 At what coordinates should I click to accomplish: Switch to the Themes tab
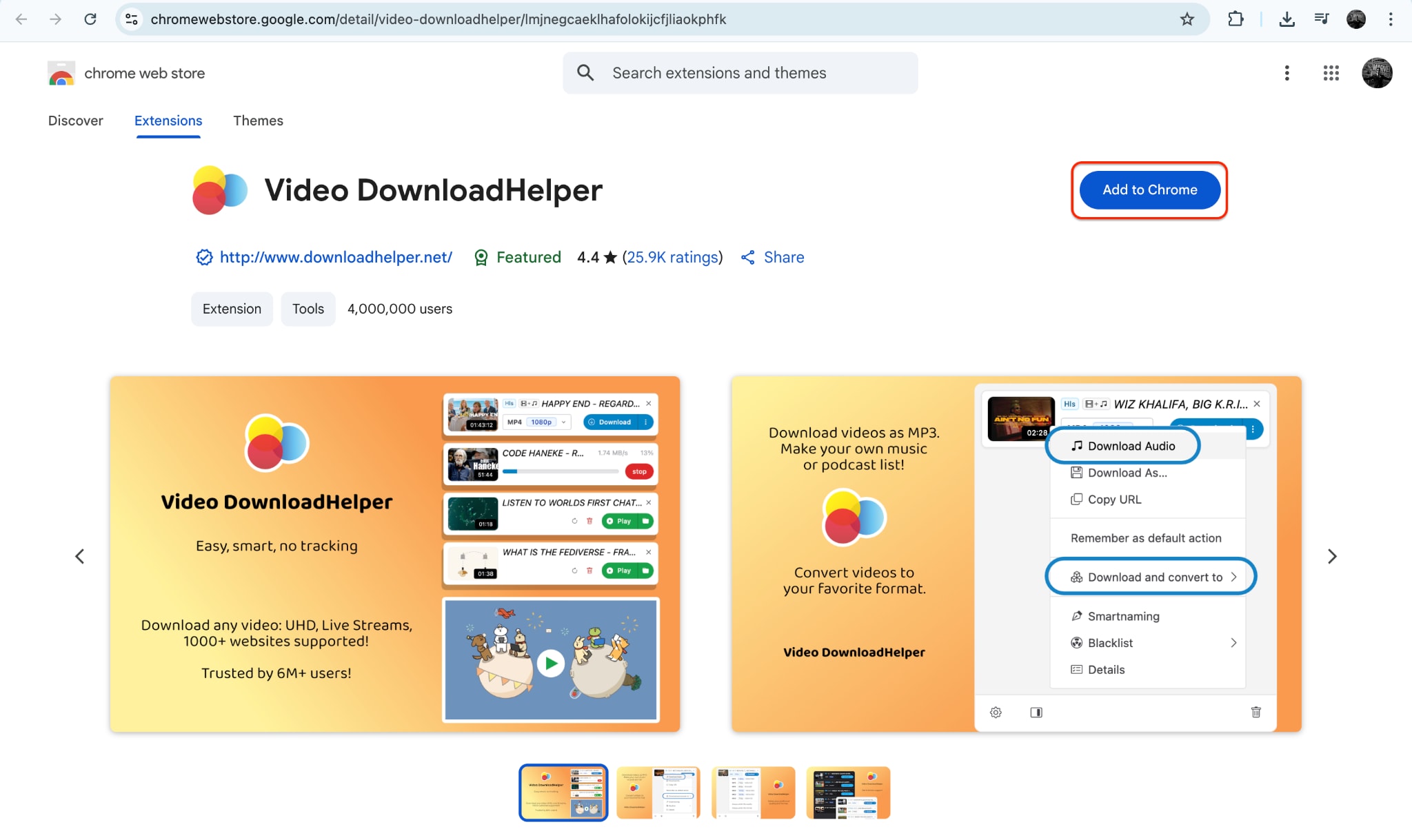pos(259,121)
